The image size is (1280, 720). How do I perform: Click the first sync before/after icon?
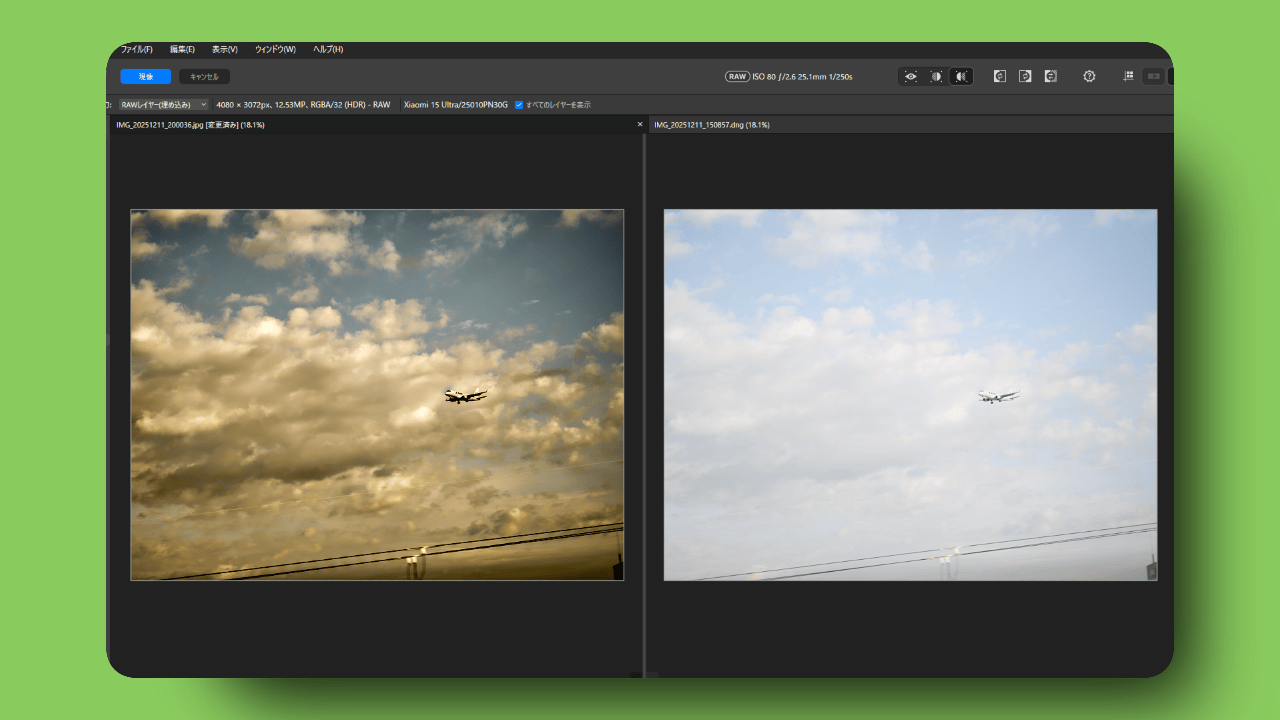[x=999, y=76]
